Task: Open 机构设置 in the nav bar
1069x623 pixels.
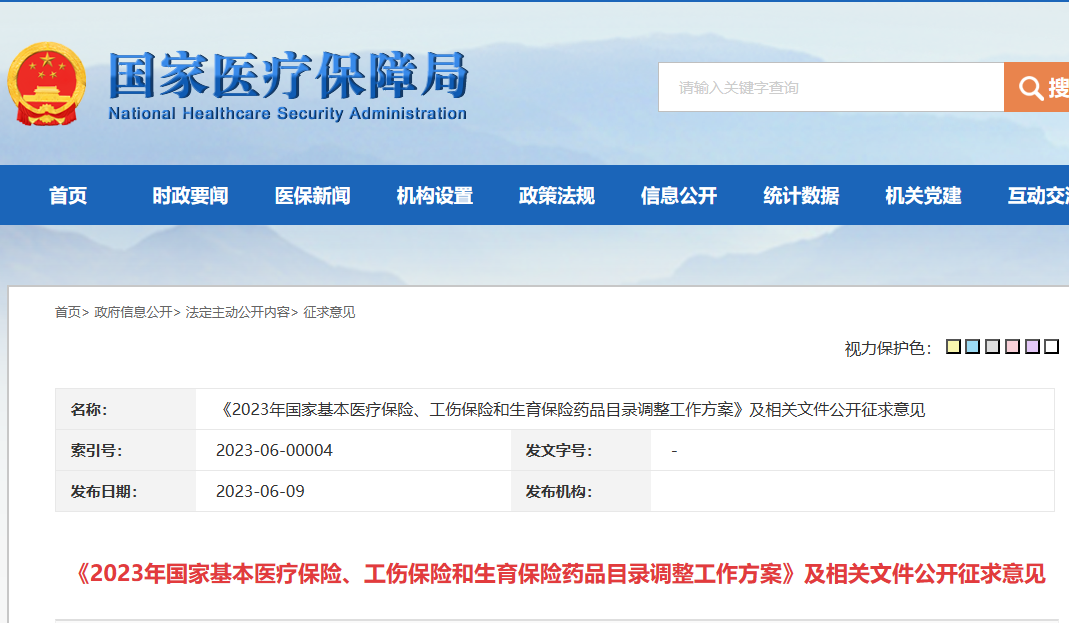Action: [435, 196]
